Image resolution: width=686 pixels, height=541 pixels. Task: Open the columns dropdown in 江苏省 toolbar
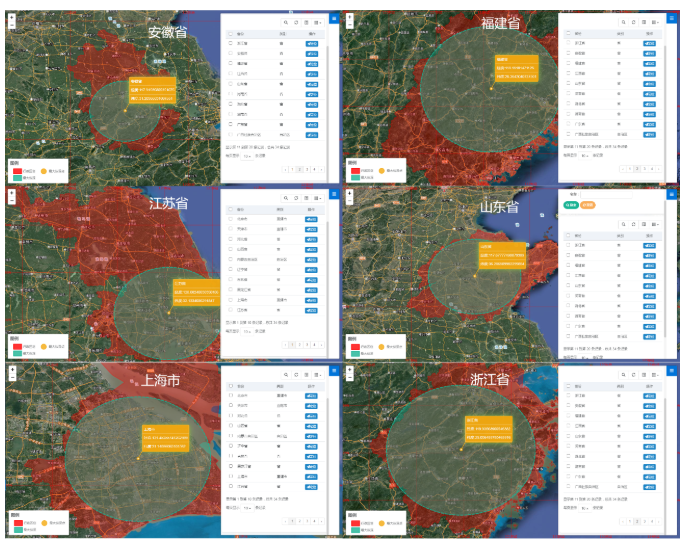tap(318, 198)
